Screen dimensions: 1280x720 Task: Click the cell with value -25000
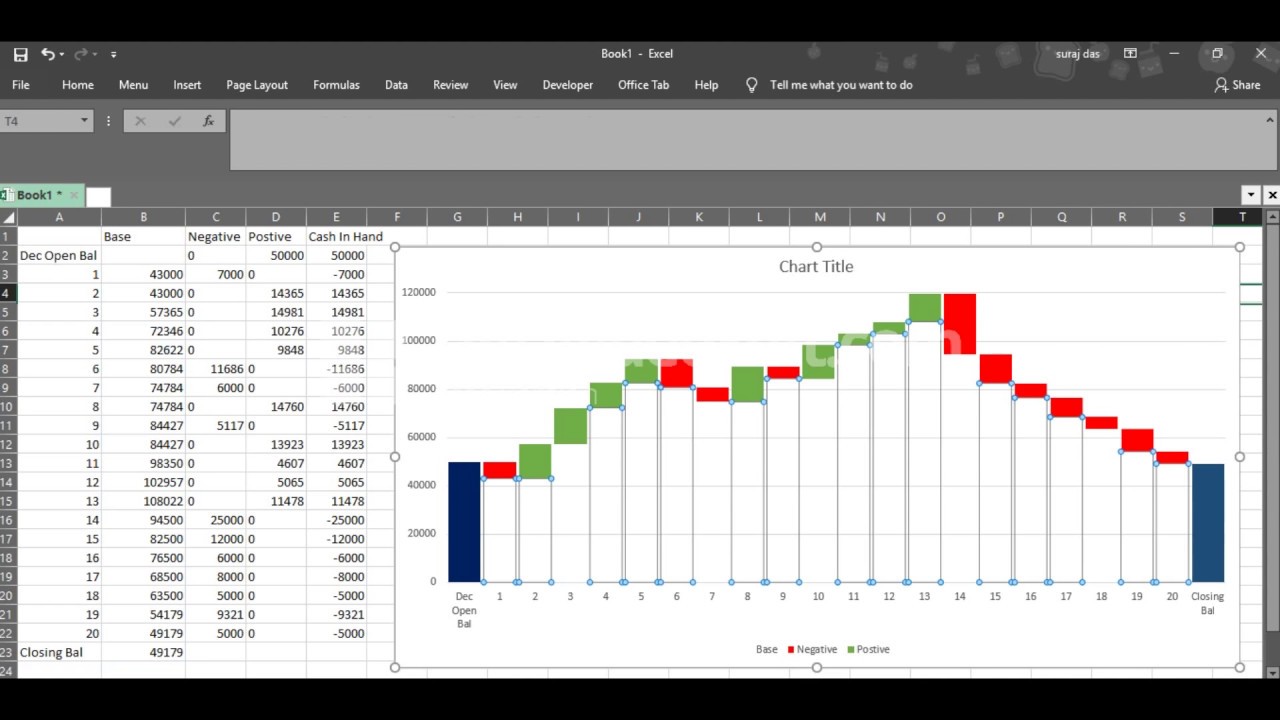pos(336,520)
